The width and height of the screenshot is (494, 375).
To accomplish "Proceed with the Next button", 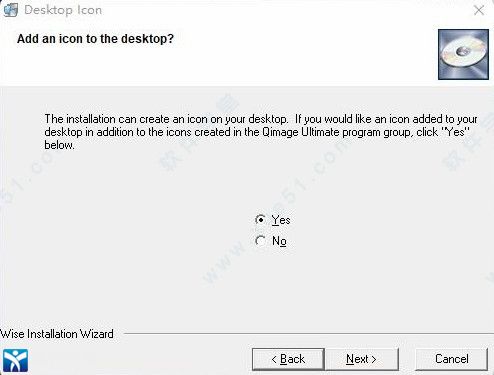I will click(x=362, y=359).
